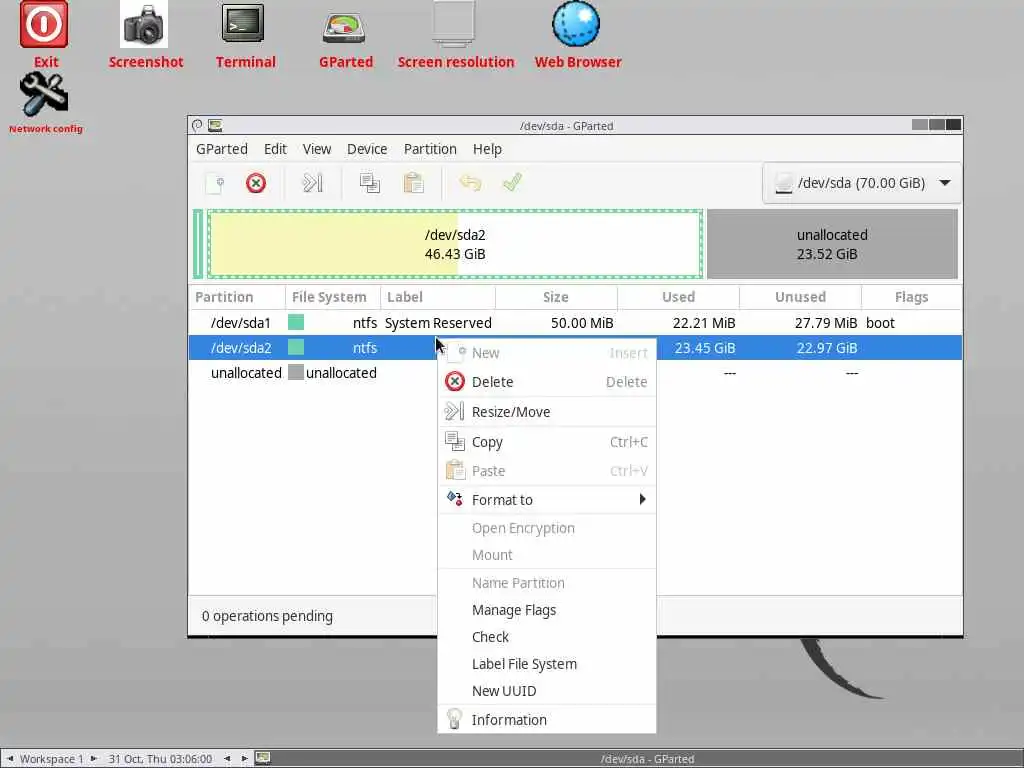The image size is (1024, 768).
Task: Click the /dev/sda2 46.43 GiB graphic block
Action: [x=455, y=244]
